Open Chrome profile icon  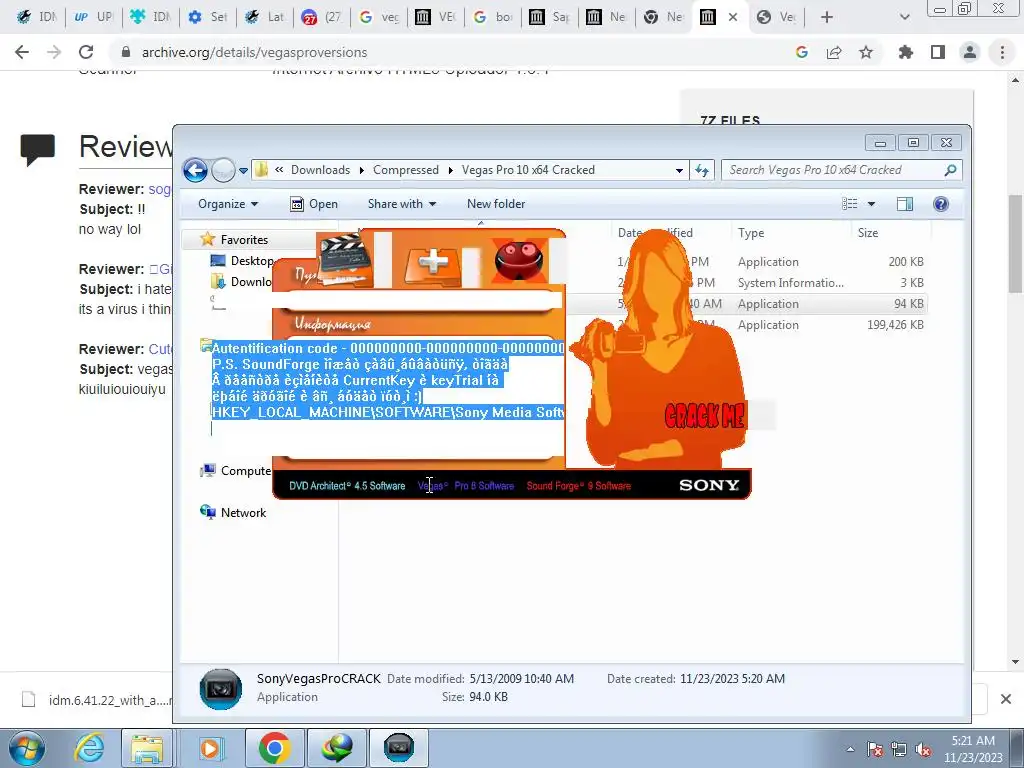(970, 52)
